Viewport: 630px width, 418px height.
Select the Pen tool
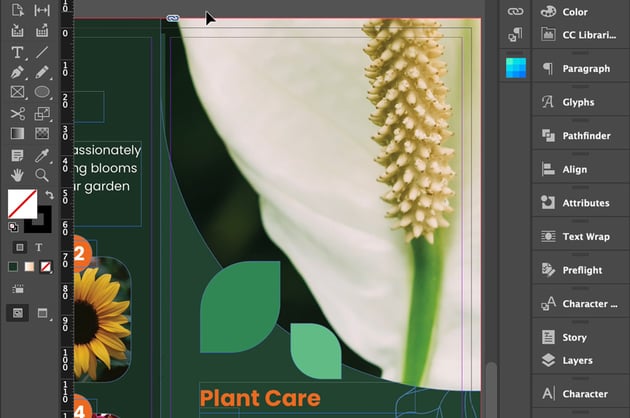tap(17, 72)
